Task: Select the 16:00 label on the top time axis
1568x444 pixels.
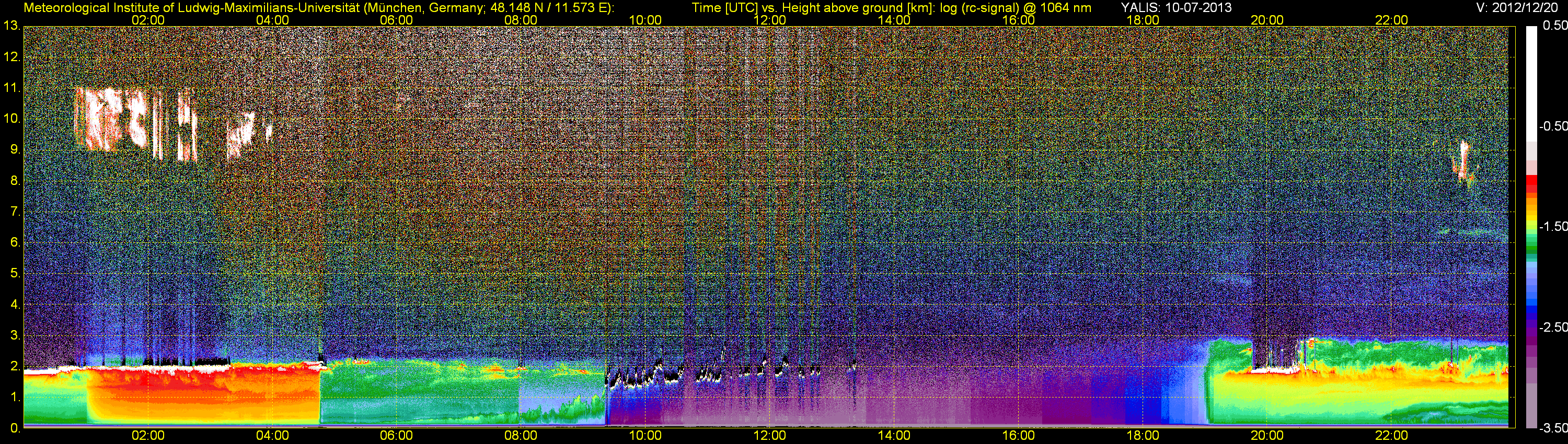Action: (x=1018, y=20)
